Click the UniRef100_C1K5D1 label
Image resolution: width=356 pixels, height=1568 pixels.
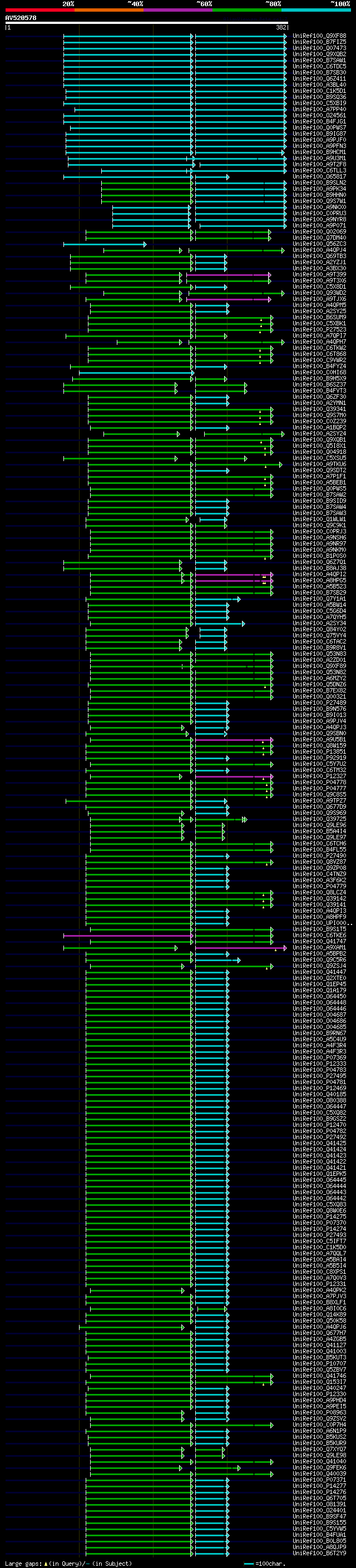[x=319, y=91]
